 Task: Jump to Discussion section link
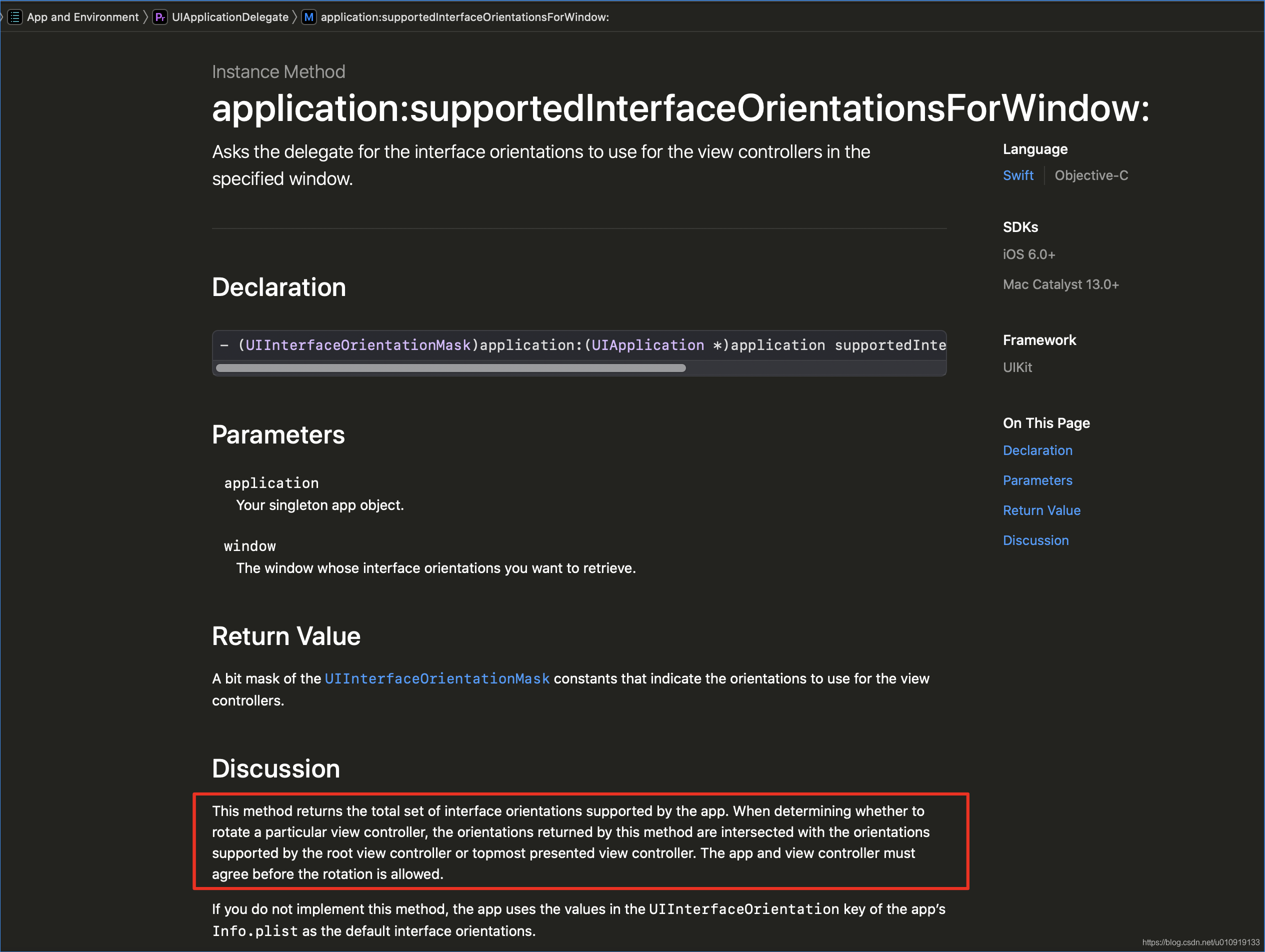(x=1035, y=540)
